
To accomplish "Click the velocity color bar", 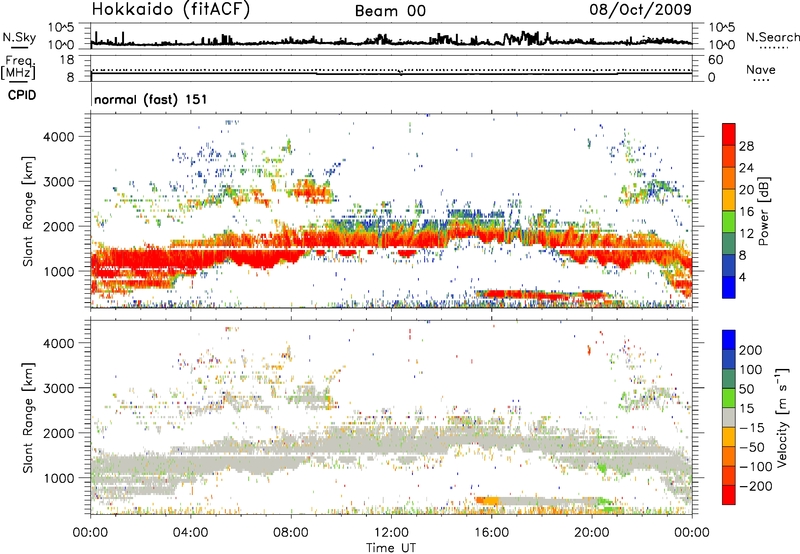I will click(728, 417).
